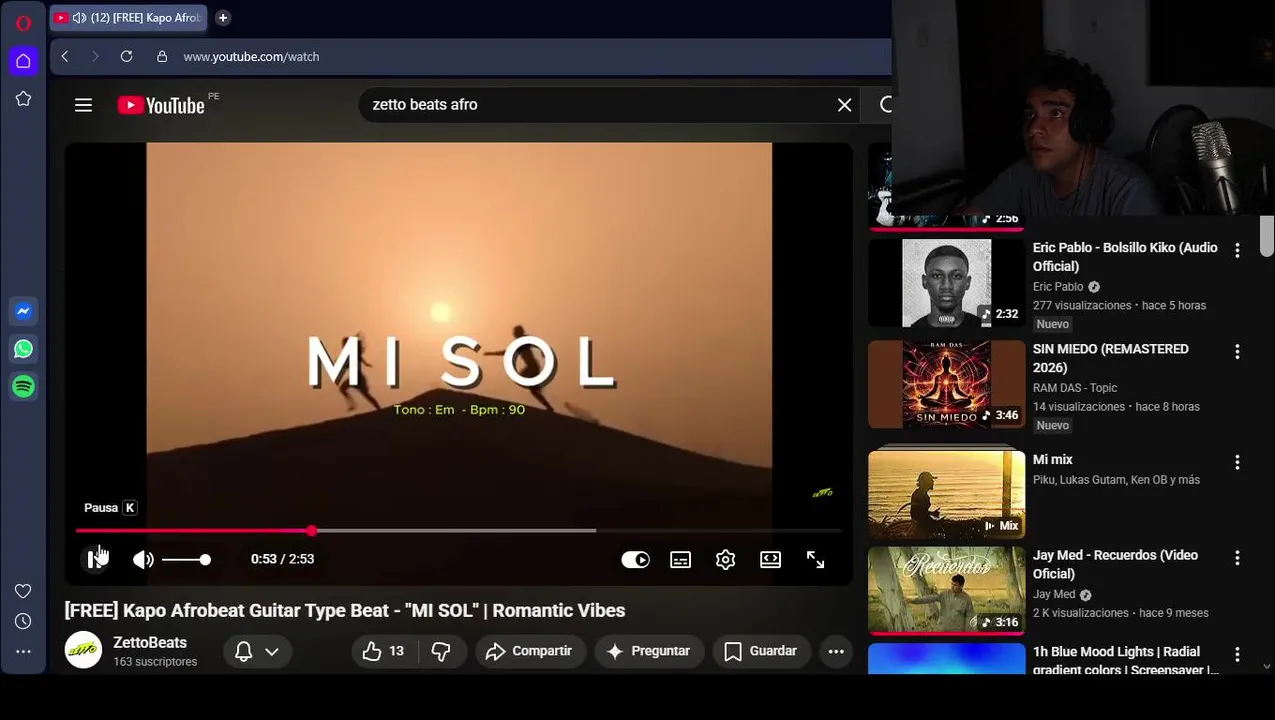1275x720 pixels.
Task: Click the Preguntar button
Action: coord(648,651)
